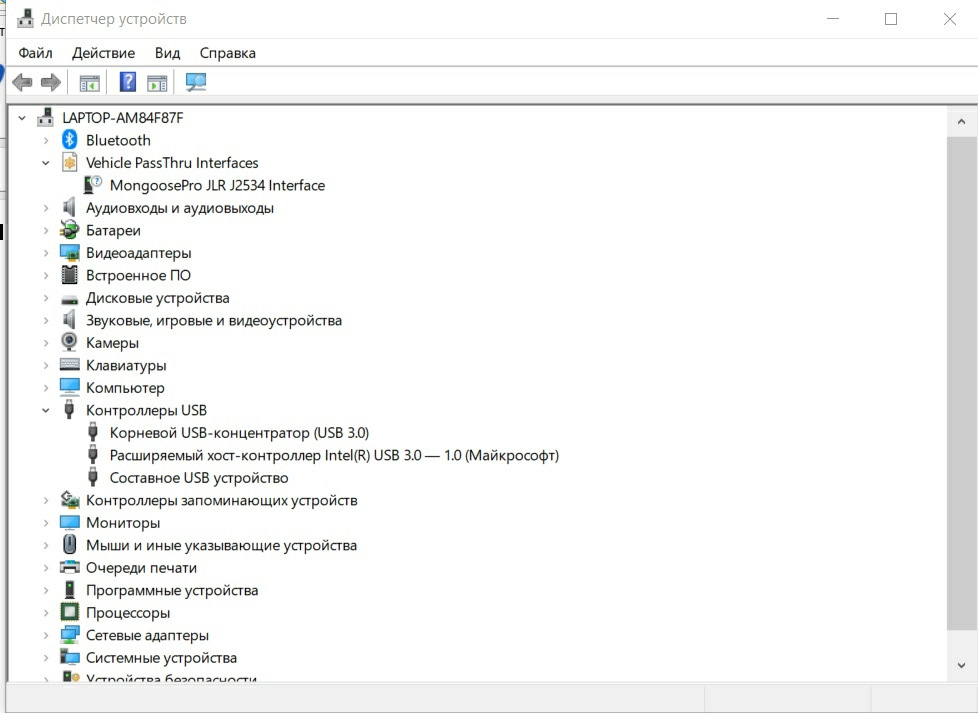Image resolution: width=978 pixels, height=713 pixels.
Task: Click the Дисковые устройства drive icon
Action: 69,299
